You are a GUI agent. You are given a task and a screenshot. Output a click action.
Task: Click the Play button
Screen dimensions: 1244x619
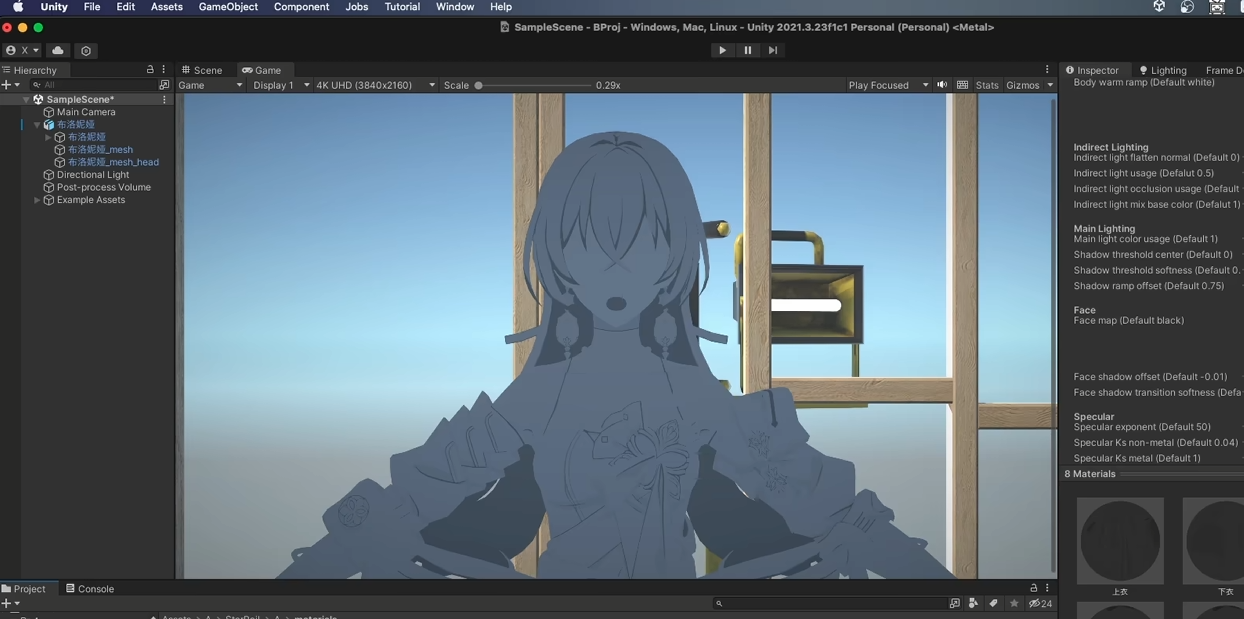[722, 50]
